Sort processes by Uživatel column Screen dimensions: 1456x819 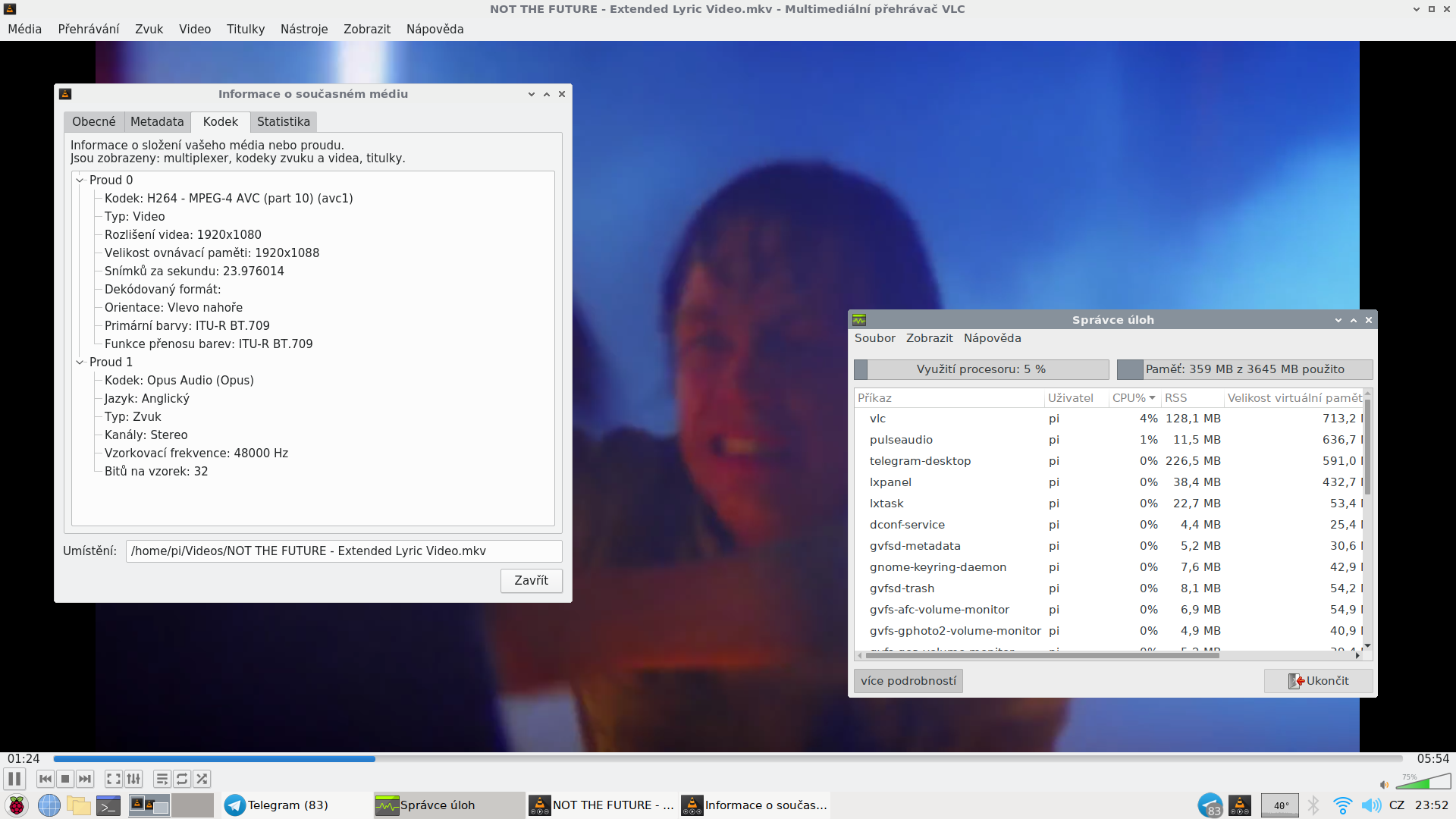[x=1076, y=398]
